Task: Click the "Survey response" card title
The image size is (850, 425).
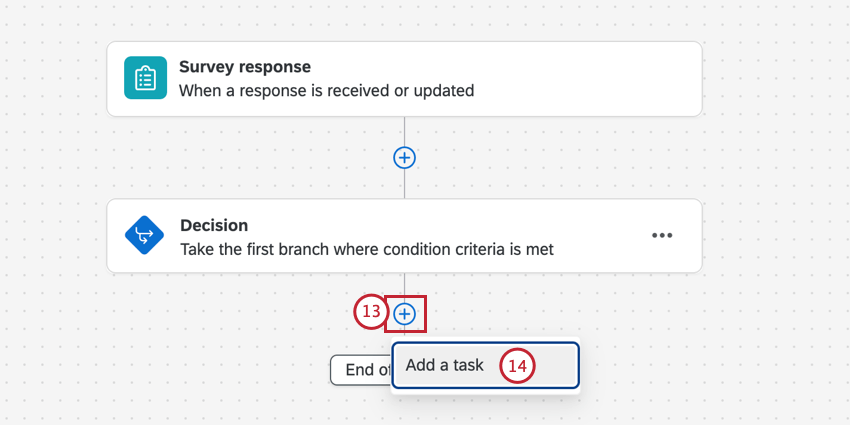Action: tap(245, 67)
